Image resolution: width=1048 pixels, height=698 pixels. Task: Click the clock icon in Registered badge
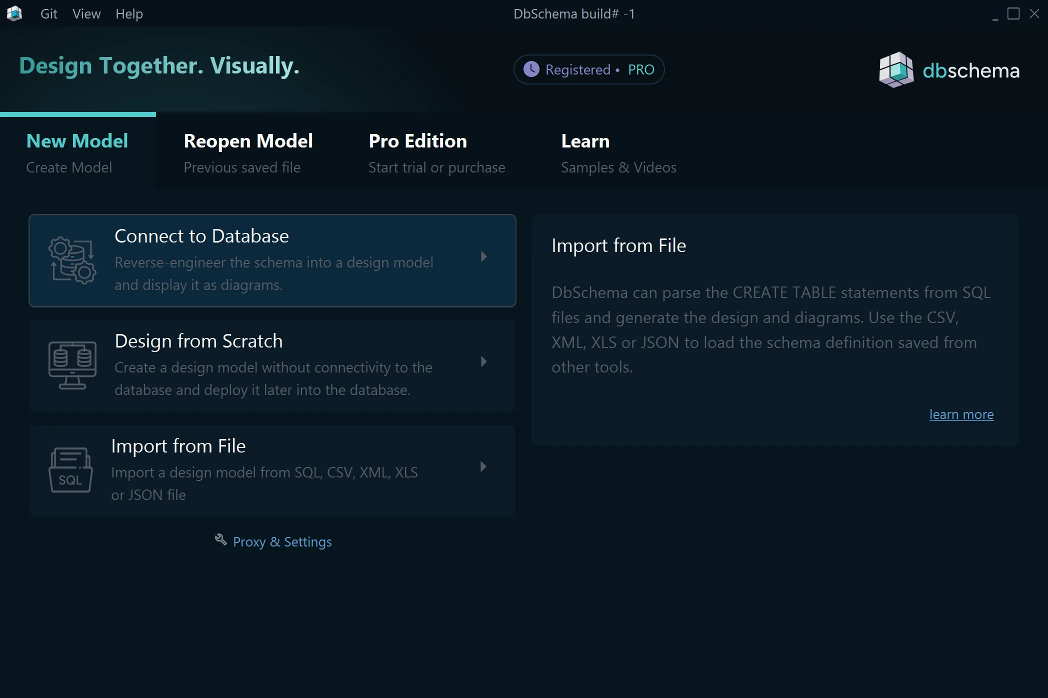[x=531, y=70]
